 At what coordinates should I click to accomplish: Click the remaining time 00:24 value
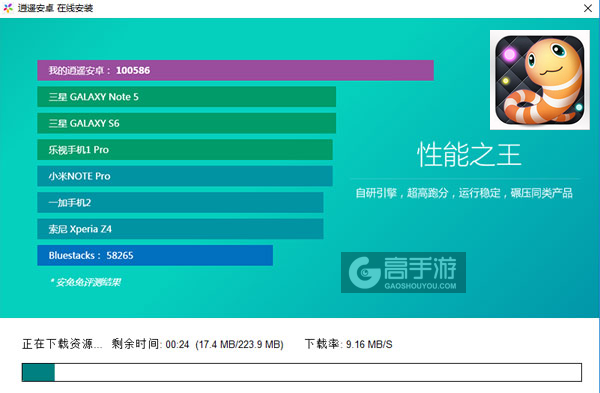coord(177,344)
